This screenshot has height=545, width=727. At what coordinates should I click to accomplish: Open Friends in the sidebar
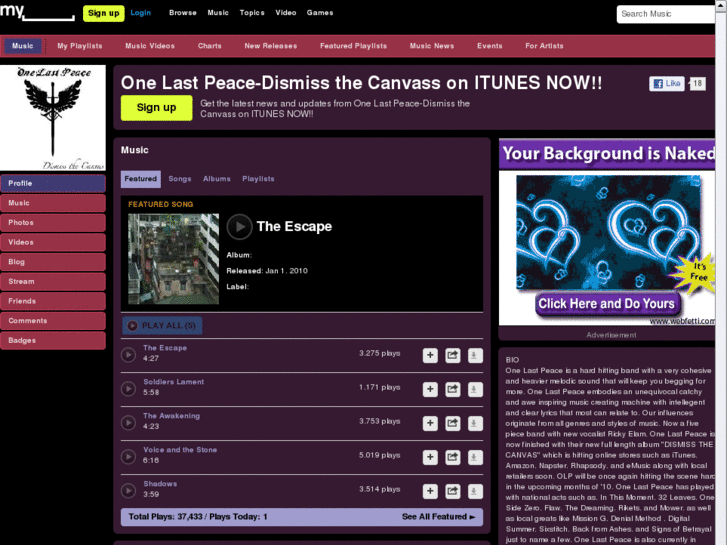click(53, 301)
